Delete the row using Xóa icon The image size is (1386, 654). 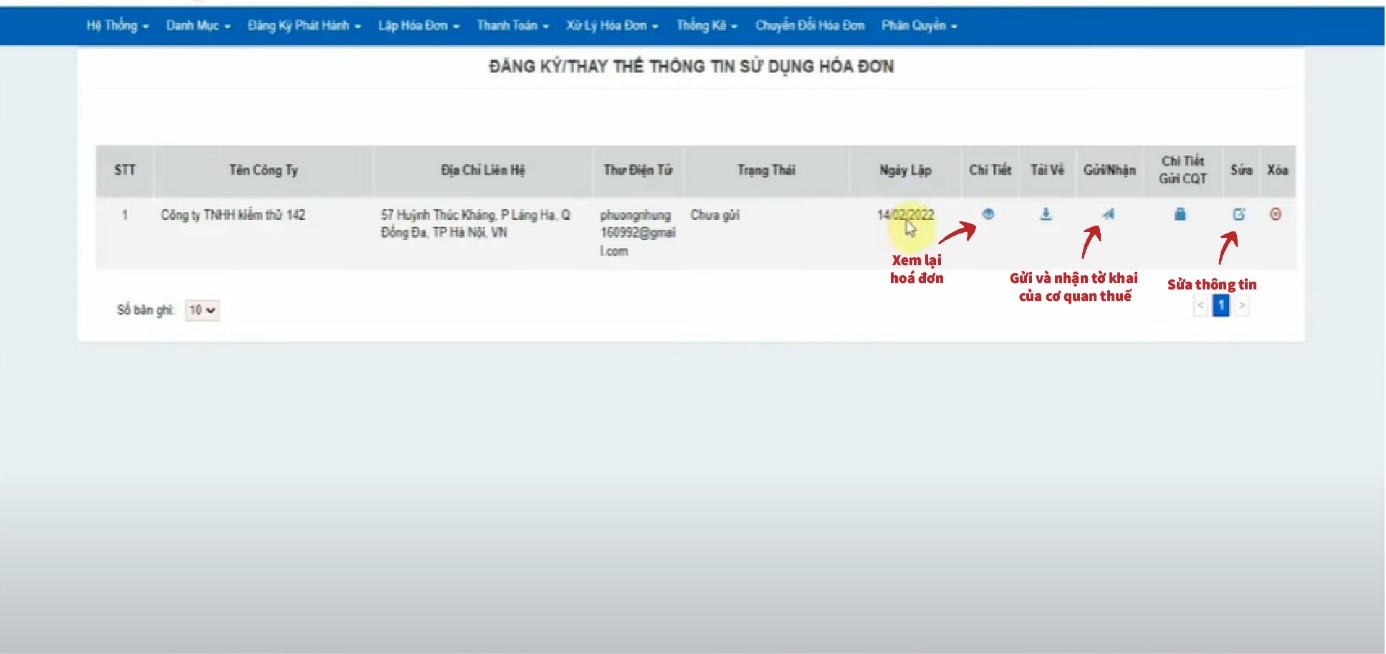click(1275, 214)
